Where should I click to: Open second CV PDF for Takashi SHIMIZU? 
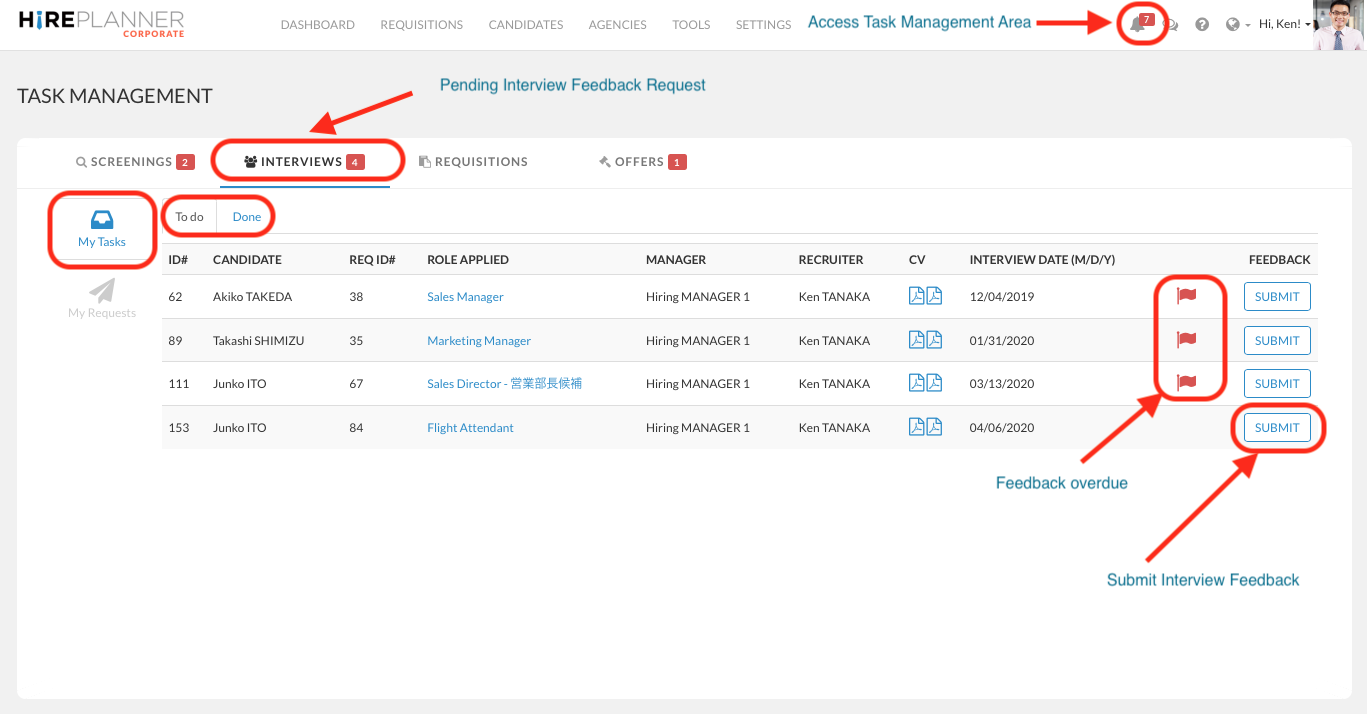(x=935, y=340)
